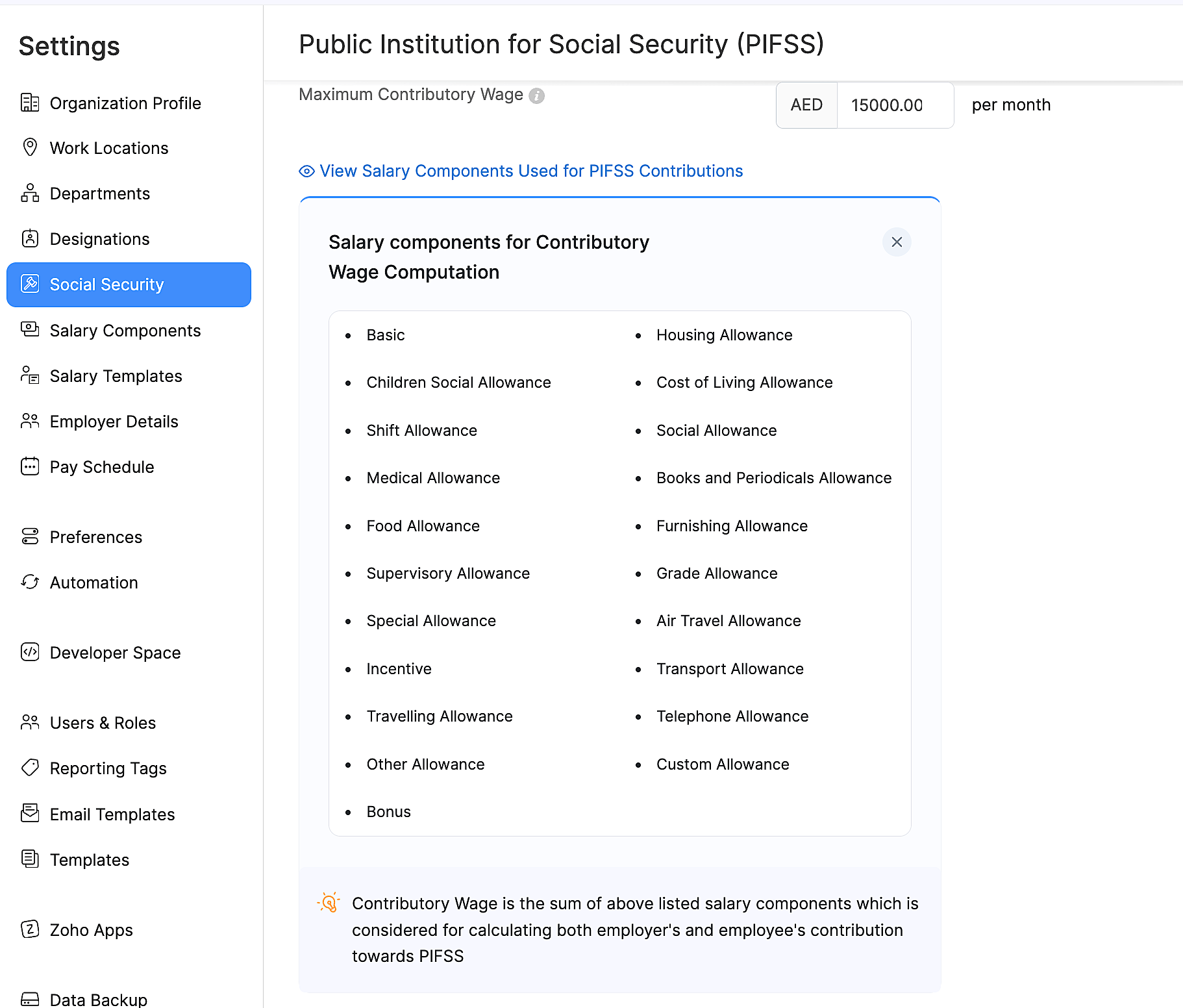Open Designations via its badge icon
Image resolution: width=1183 pixels, height=1008 pixels.
point(30,238)
